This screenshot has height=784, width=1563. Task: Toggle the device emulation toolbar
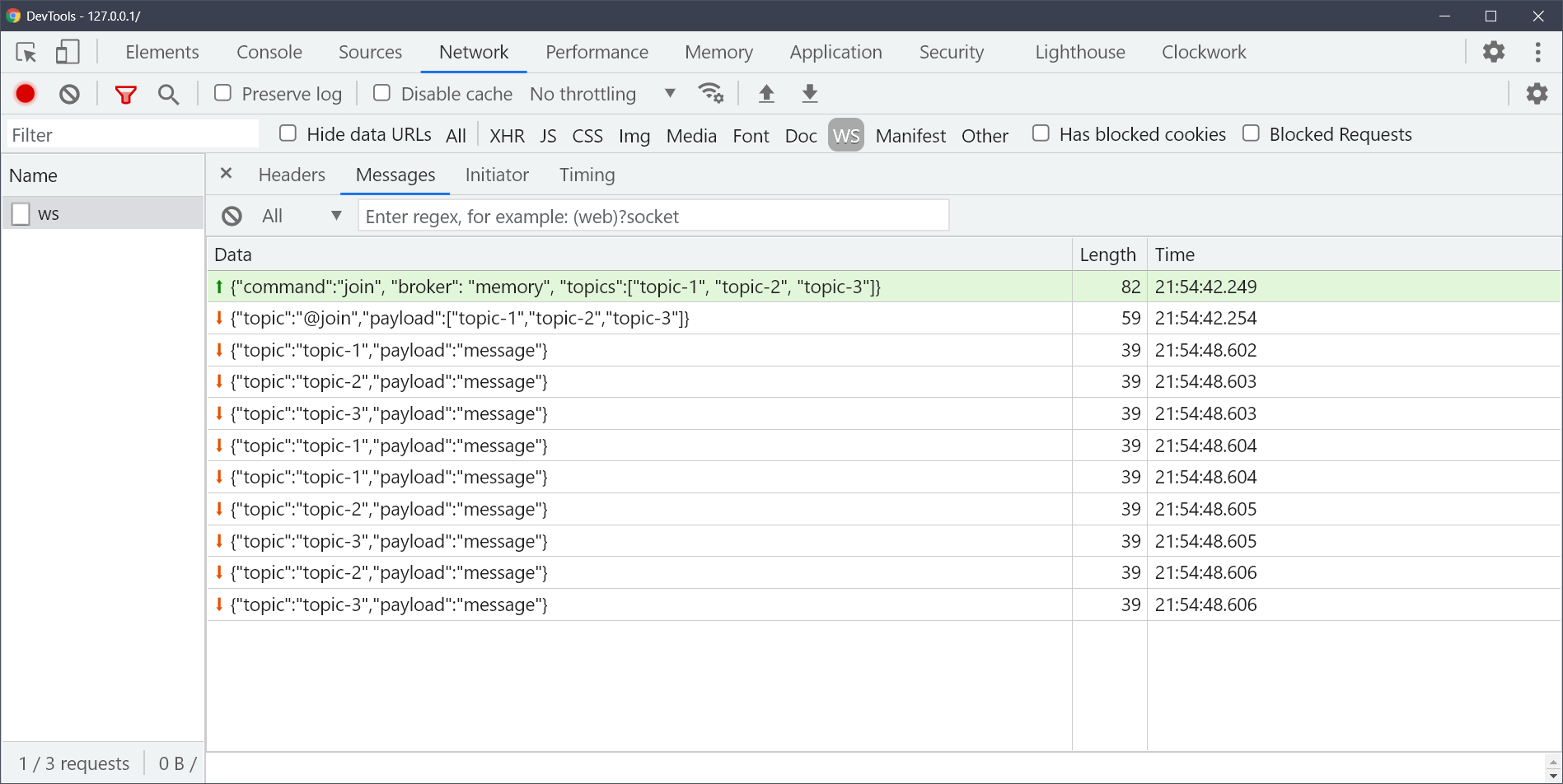68,51
